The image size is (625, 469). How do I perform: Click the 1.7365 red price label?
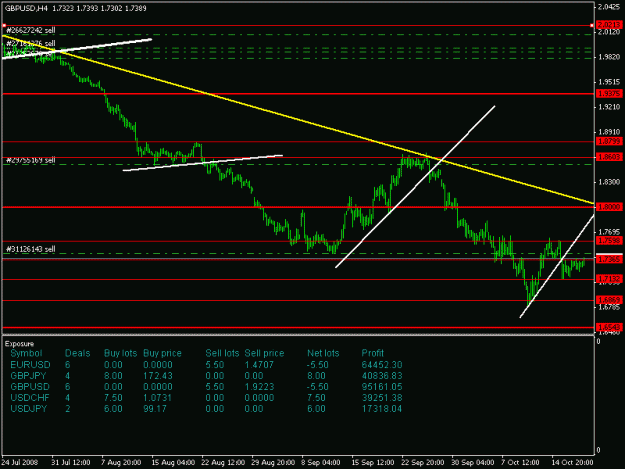coord(609,259)
